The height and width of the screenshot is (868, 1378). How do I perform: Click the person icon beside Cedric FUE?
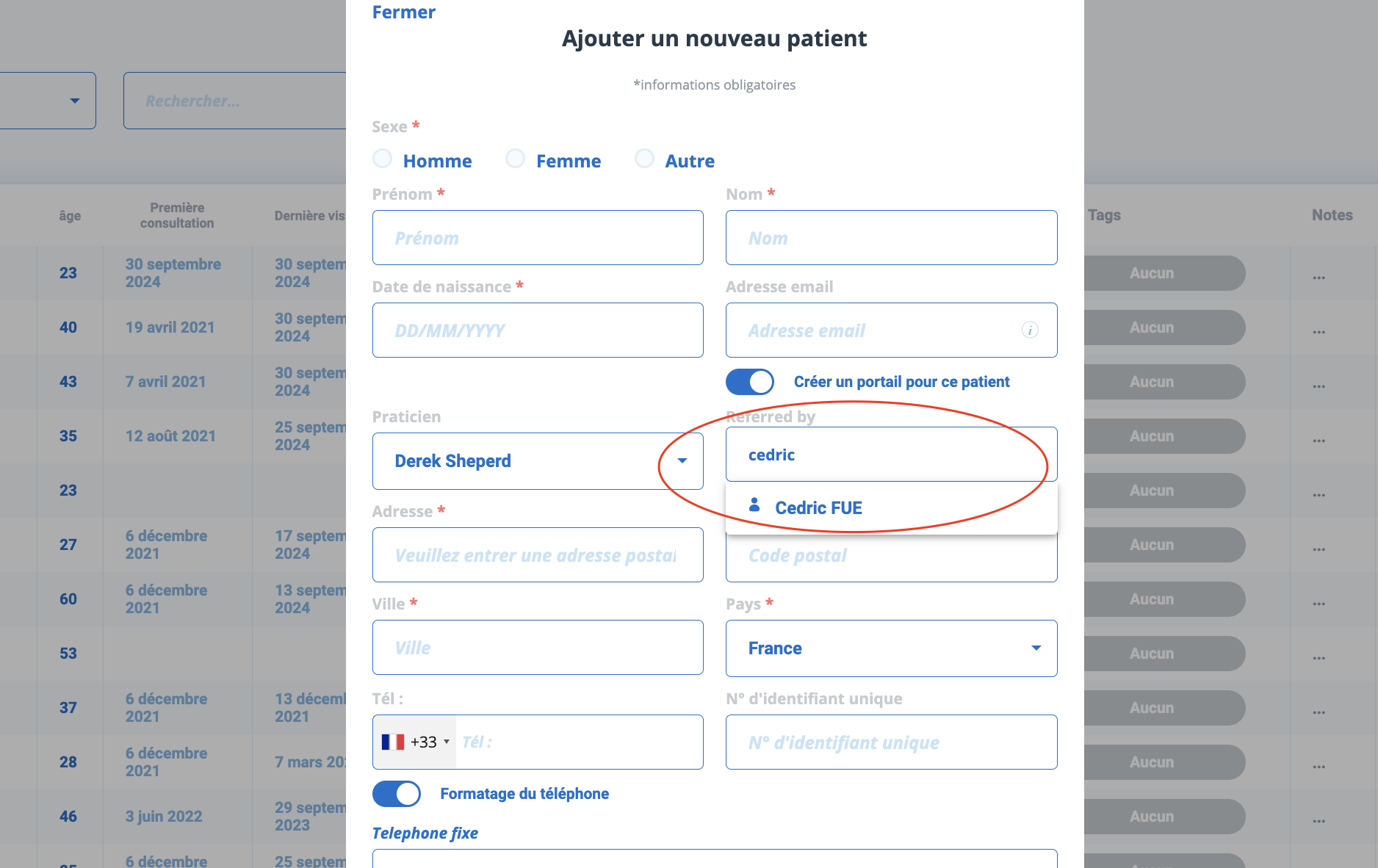click(x=754, y=504)
